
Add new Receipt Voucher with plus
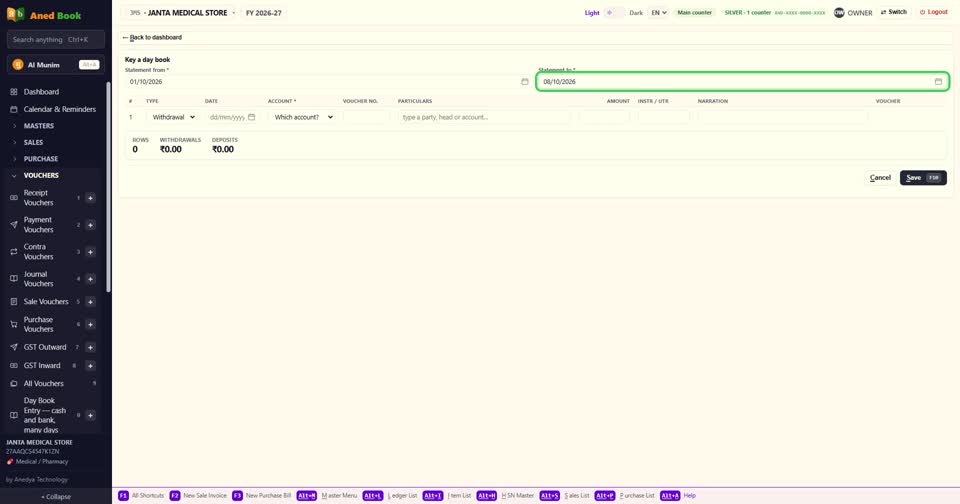[x=90, y=198]
